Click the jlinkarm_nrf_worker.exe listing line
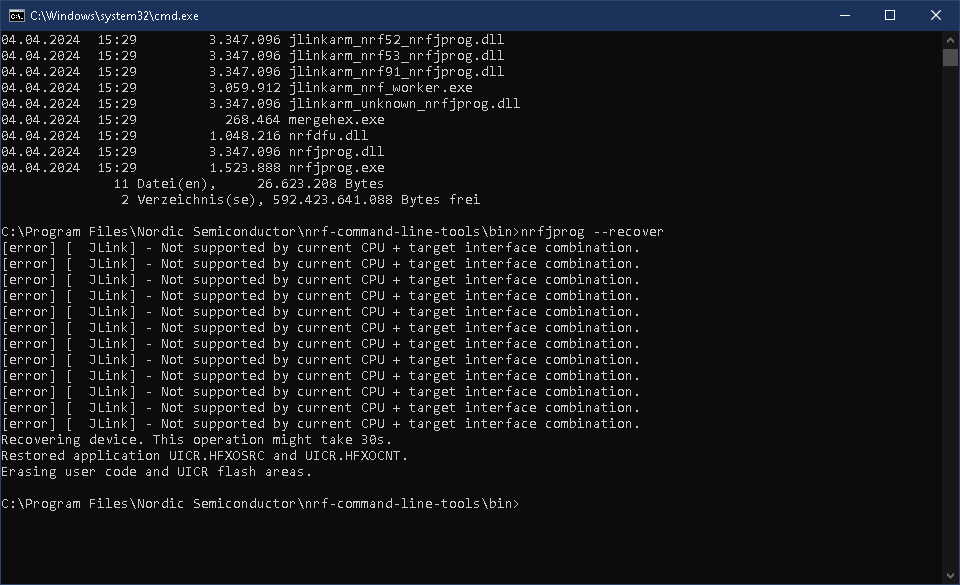Screen dimensions: 960x585 [x=237, y=88]
